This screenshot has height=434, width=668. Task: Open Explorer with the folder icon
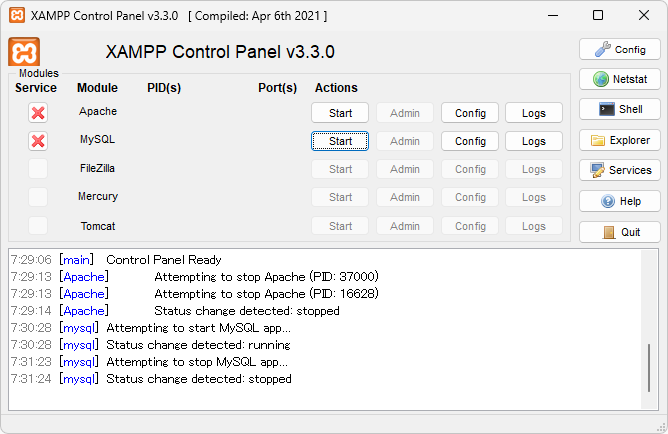click(x=619, y=140)
